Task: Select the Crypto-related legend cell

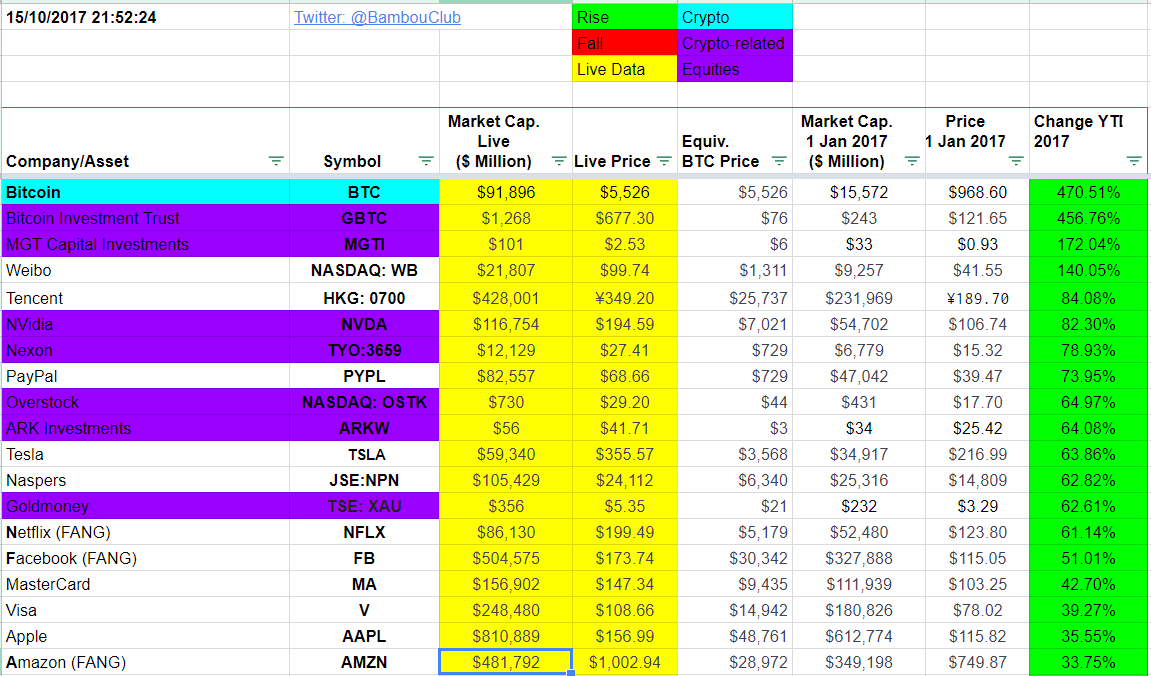Action: [x=735, y=43]
